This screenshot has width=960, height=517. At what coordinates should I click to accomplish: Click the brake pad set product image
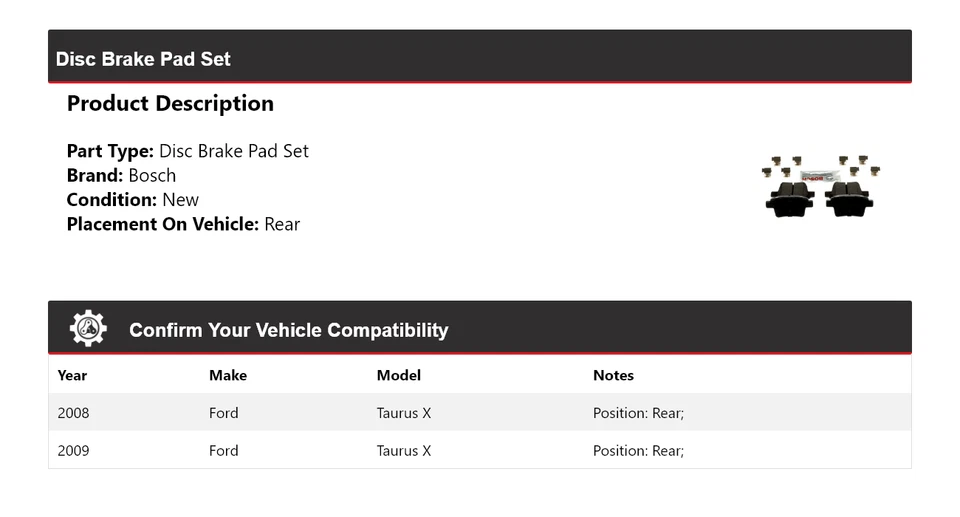[821, 186]
